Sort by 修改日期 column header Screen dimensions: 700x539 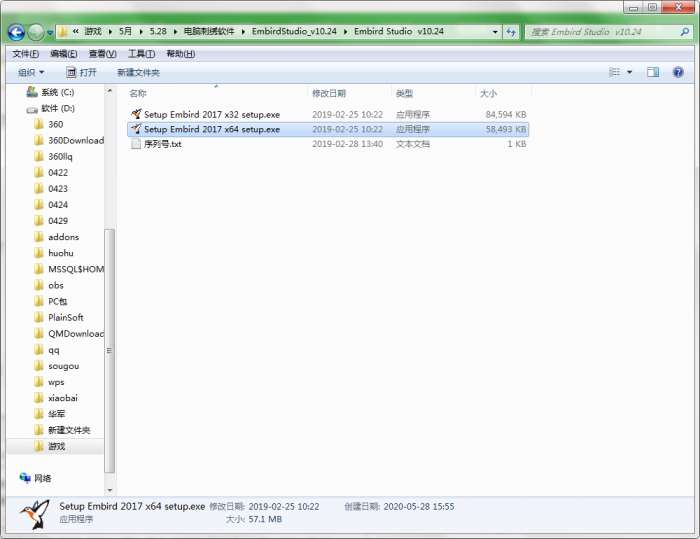[x=329, y=93]
